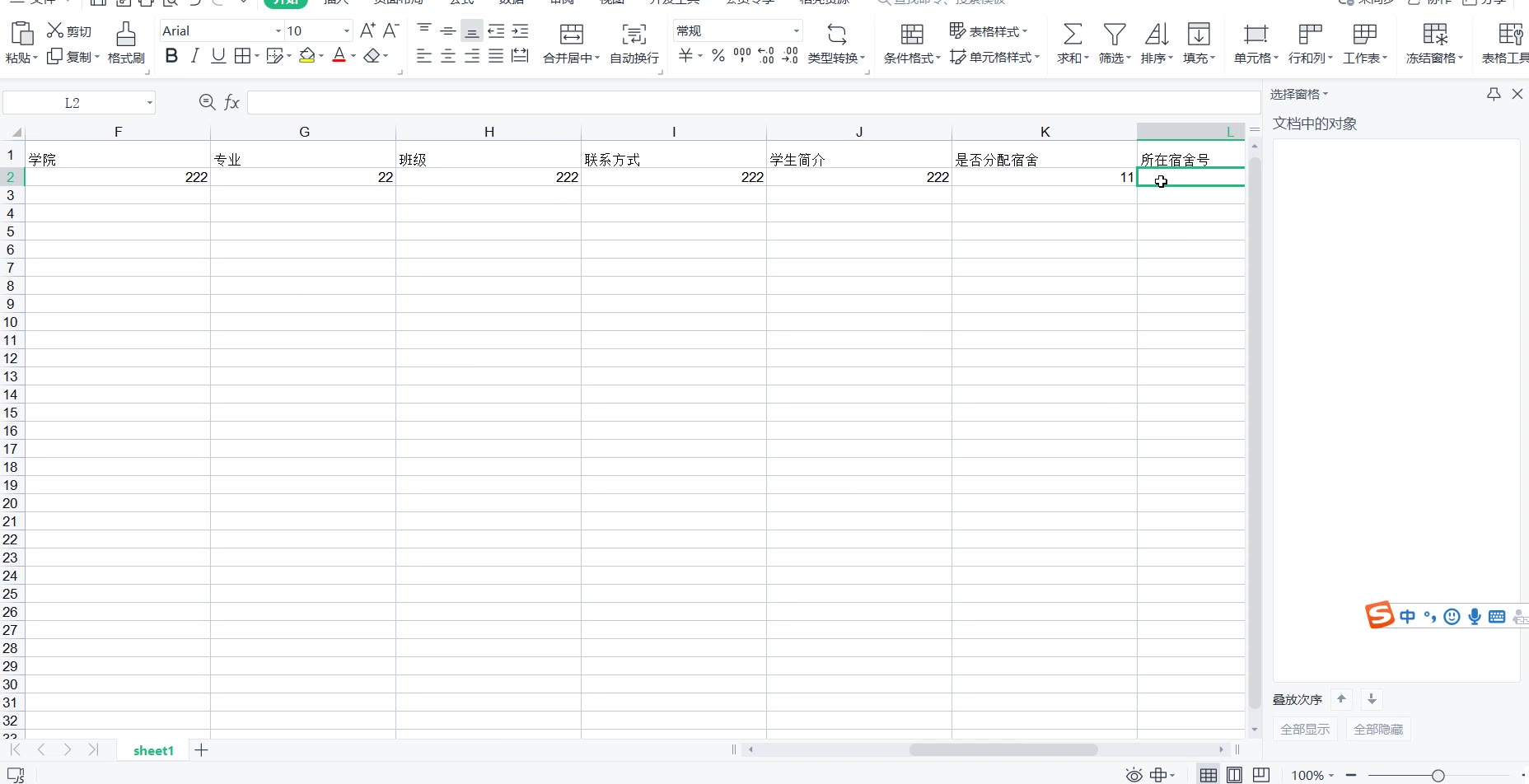1529x784 pixels.
Task: Jump to the last sheet tab
Action: [93, 749]
